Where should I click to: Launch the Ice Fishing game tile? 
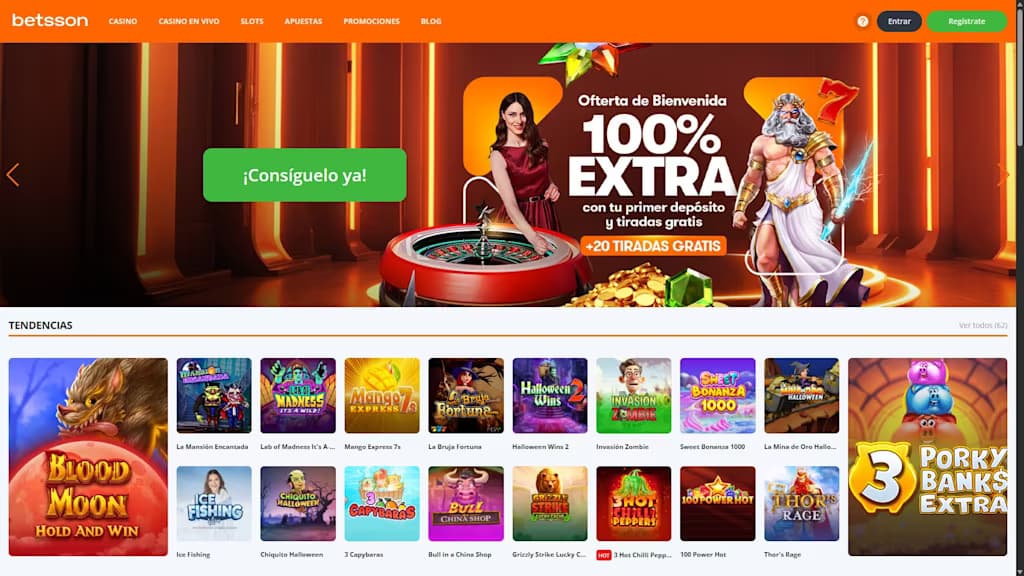214,504
